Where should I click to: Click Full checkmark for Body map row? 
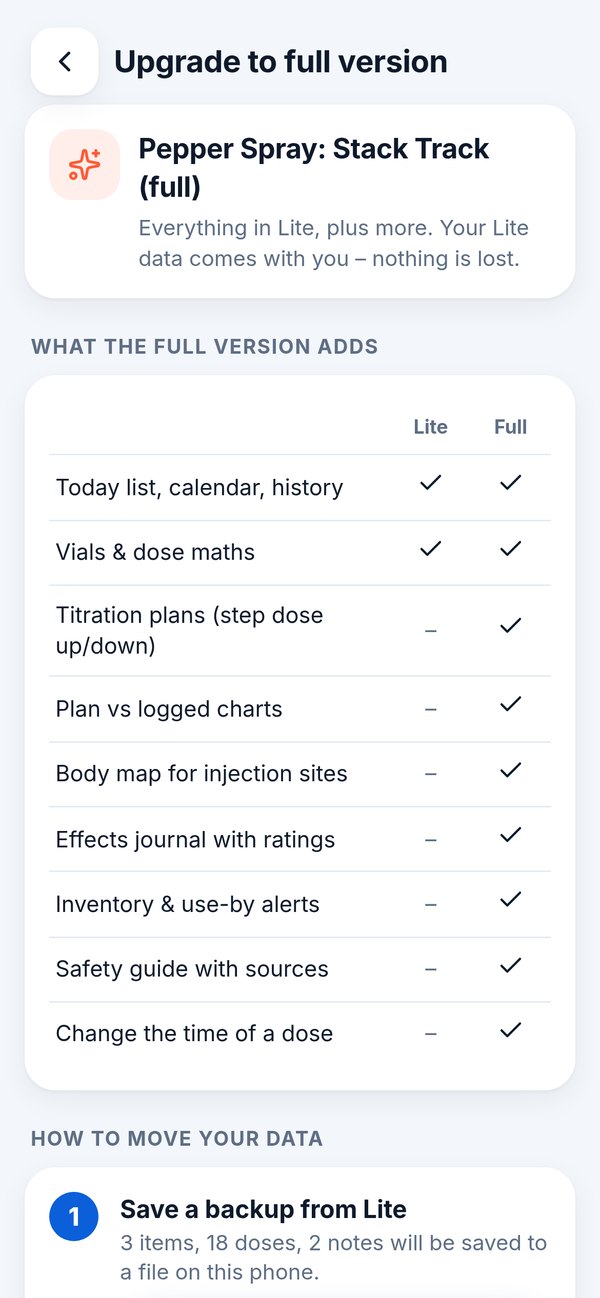point(510,770)
